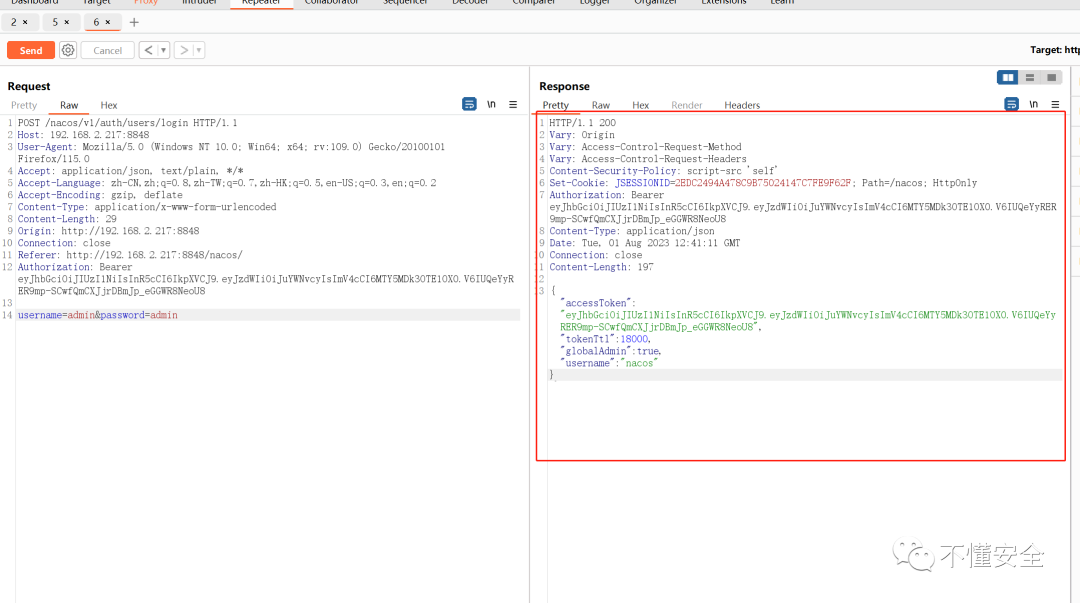
Task: Click the HTTP/1.1 200 response status line
Action: tap(583, 123)
